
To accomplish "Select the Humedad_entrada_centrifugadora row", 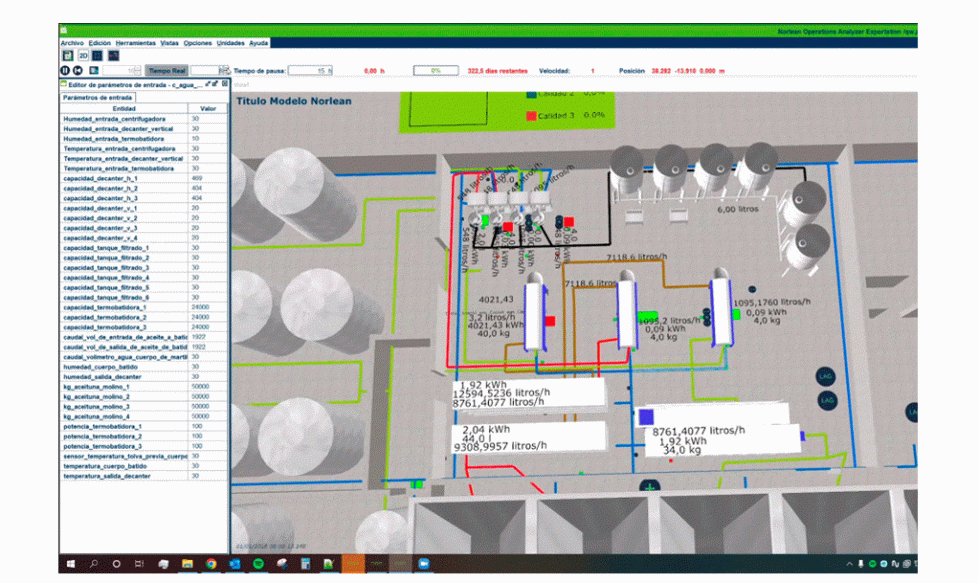I will coord(144,119).
